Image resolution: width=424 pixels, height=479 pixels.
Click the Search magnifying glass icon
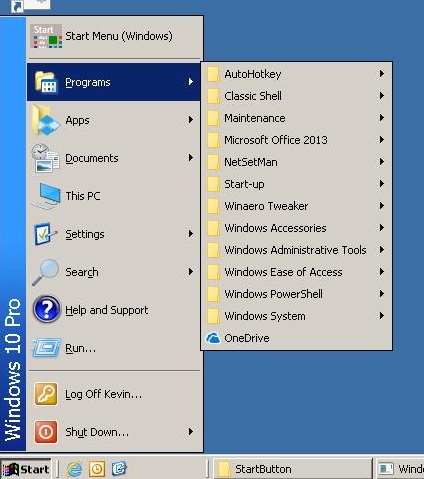46,272
